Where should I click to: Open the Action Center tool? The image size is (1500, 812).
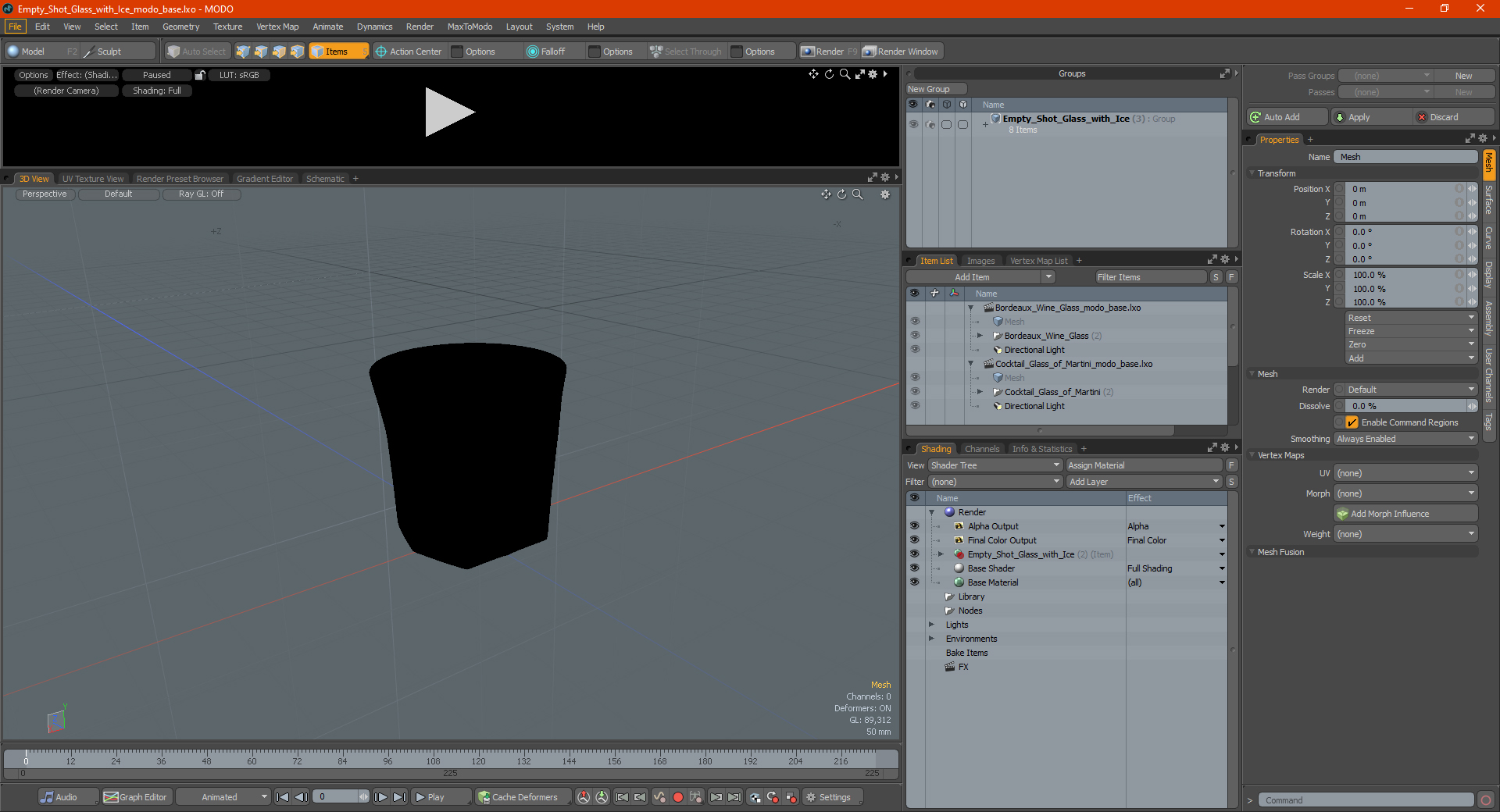409,52
